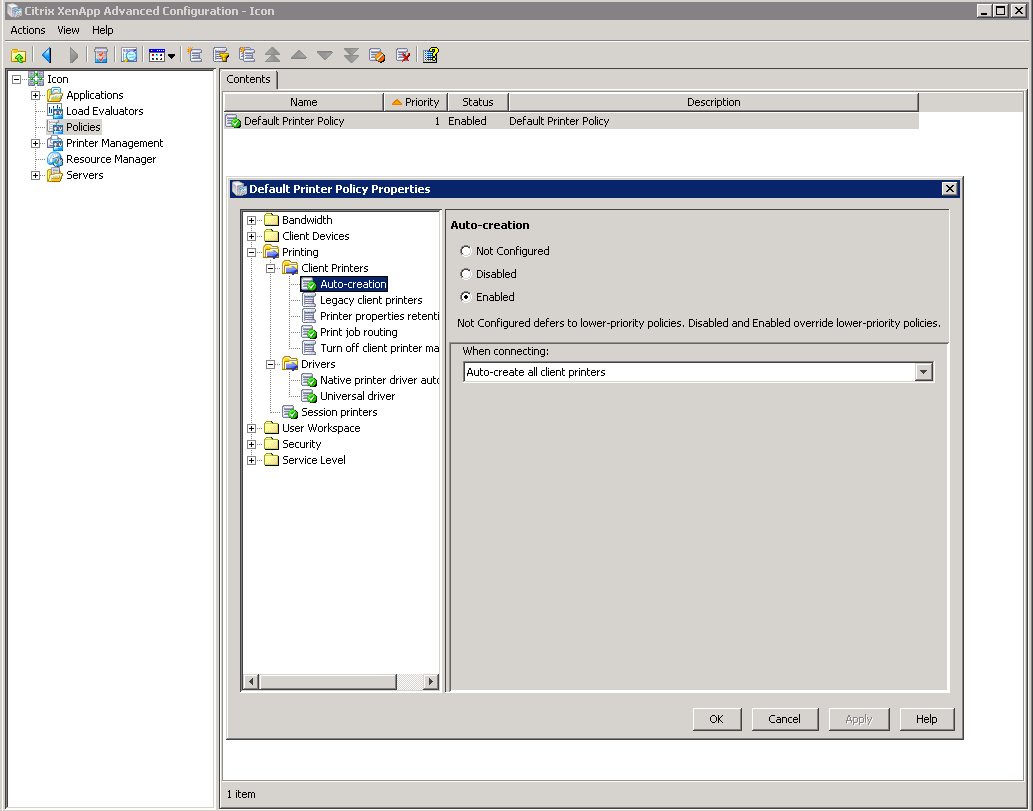The height and width of the screenshot is (811, 1033).
Task: Click the toolbar help question mark icon
Action: tap(431, 55)
